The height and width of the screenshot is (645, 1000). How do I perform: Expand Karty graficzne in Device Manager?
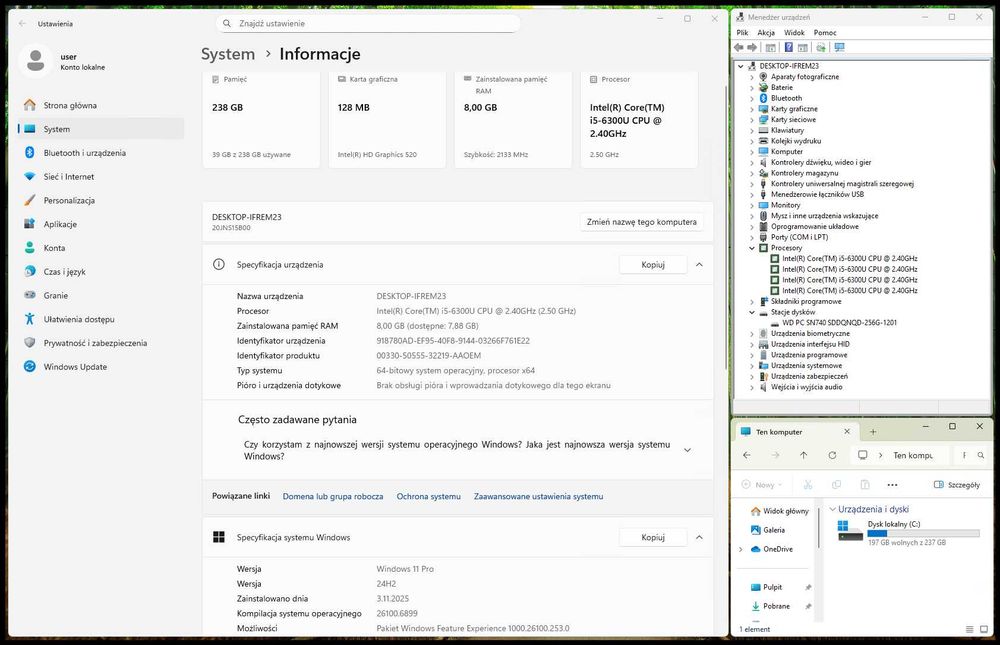(752, 109)
